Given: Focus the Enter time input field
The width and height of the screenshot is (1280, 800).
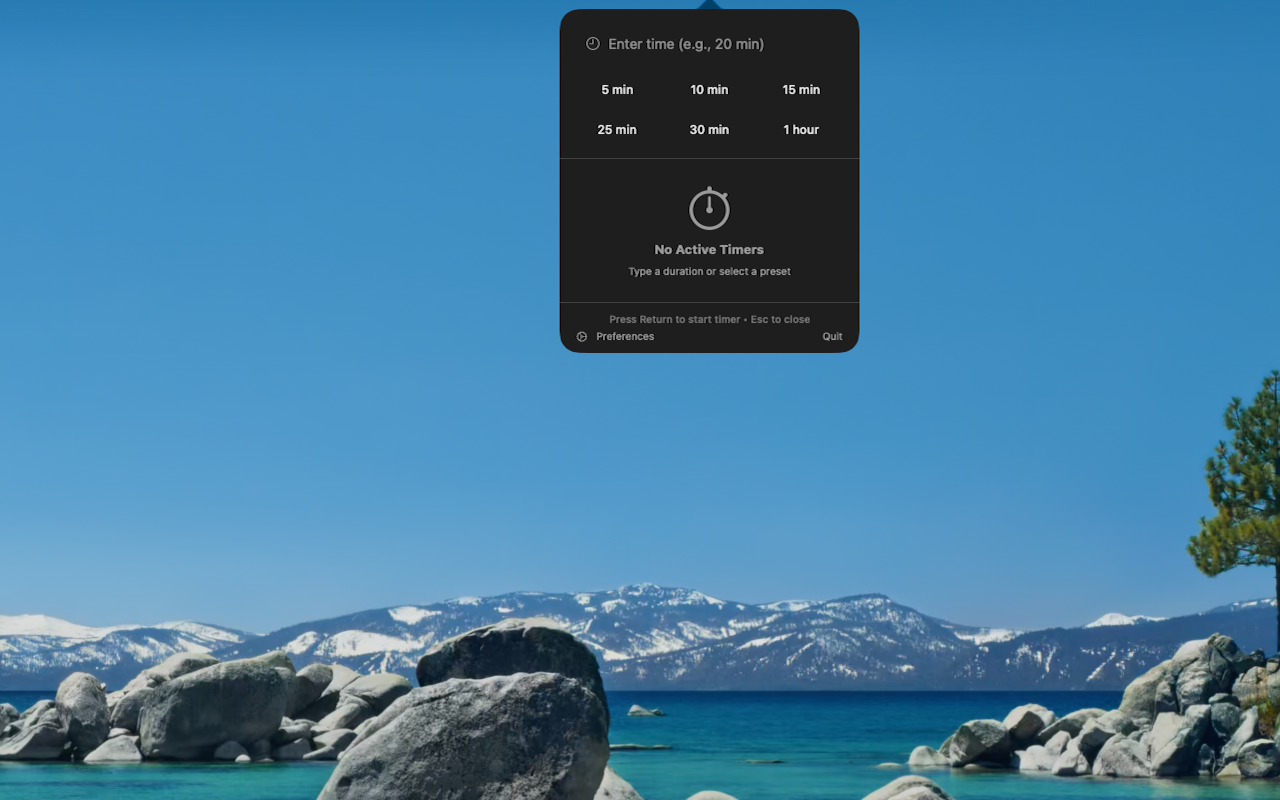Looking at the screenshot, I should (x=688, y=44).
